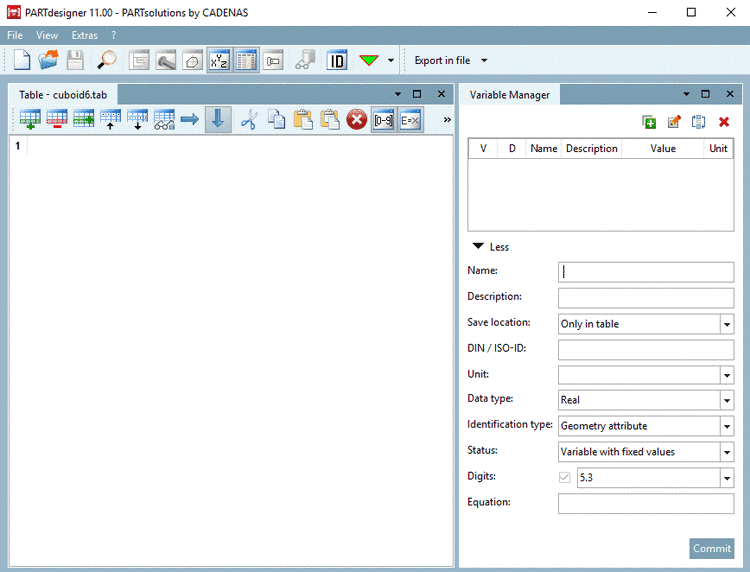Click the first clipboard paste icon

pyautogui.click(x=303, y=120)
